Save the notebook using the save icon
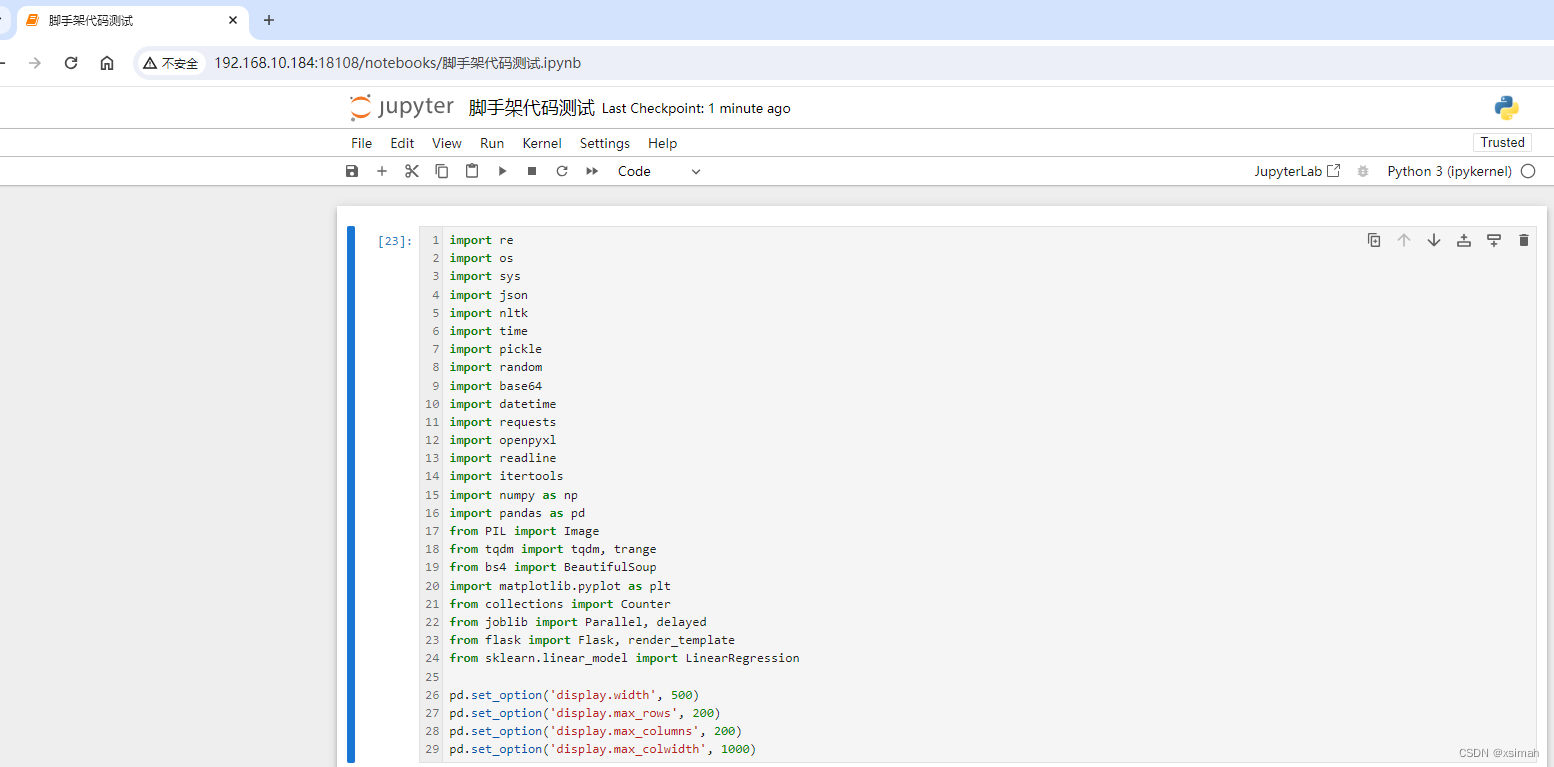 [x=352, y=171]
